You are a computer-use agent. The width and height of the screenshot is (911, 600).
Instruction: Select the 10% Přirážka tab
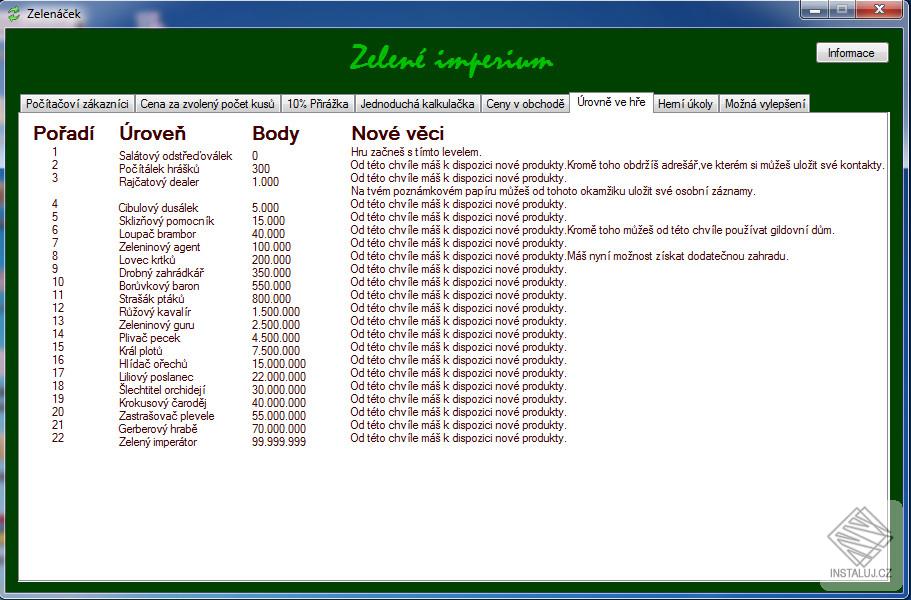tap(318, 104)
